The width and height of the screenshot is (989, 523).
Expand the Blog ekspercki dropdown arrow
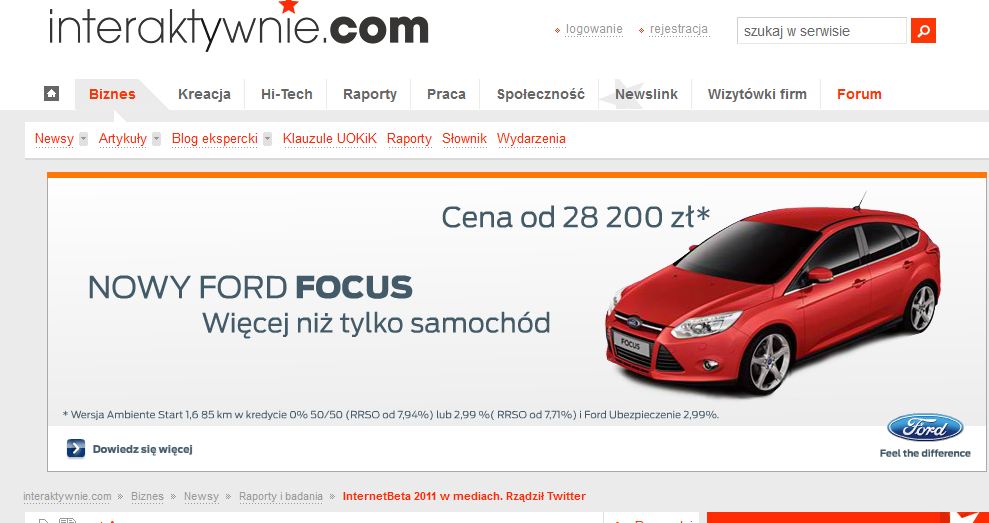pyautogui.click(x=267, y=139)
